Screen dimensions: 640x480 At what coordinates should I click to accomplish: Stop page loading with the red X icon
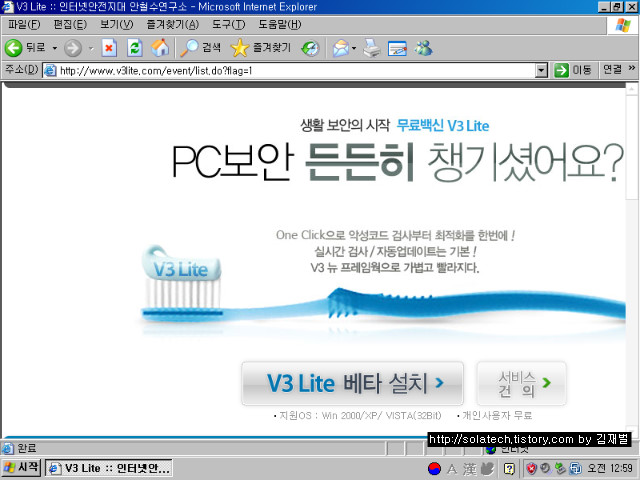[109, 48]
